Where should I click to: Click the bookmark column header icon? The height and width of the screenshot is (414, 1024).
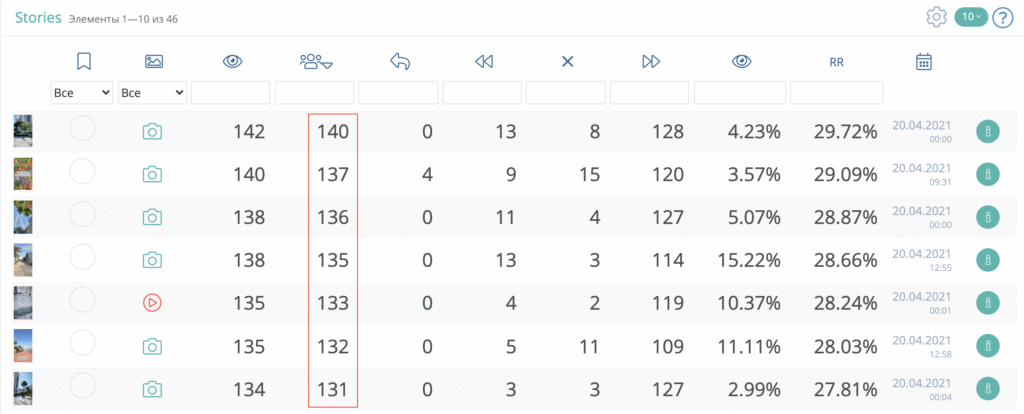[84, 62]
